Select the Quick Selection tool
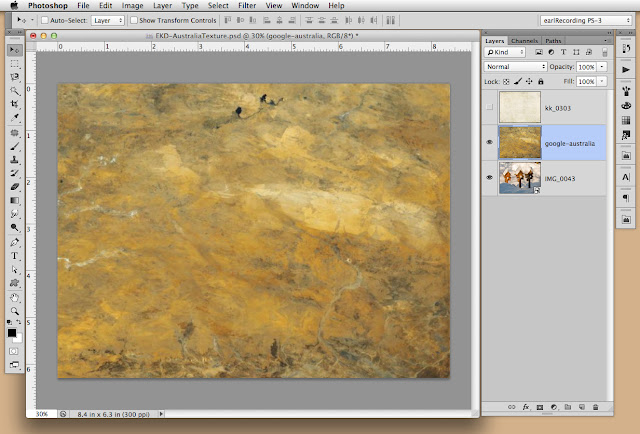This screenshot has width=640, height=434. pyautogui.click(x=15, y=91)
